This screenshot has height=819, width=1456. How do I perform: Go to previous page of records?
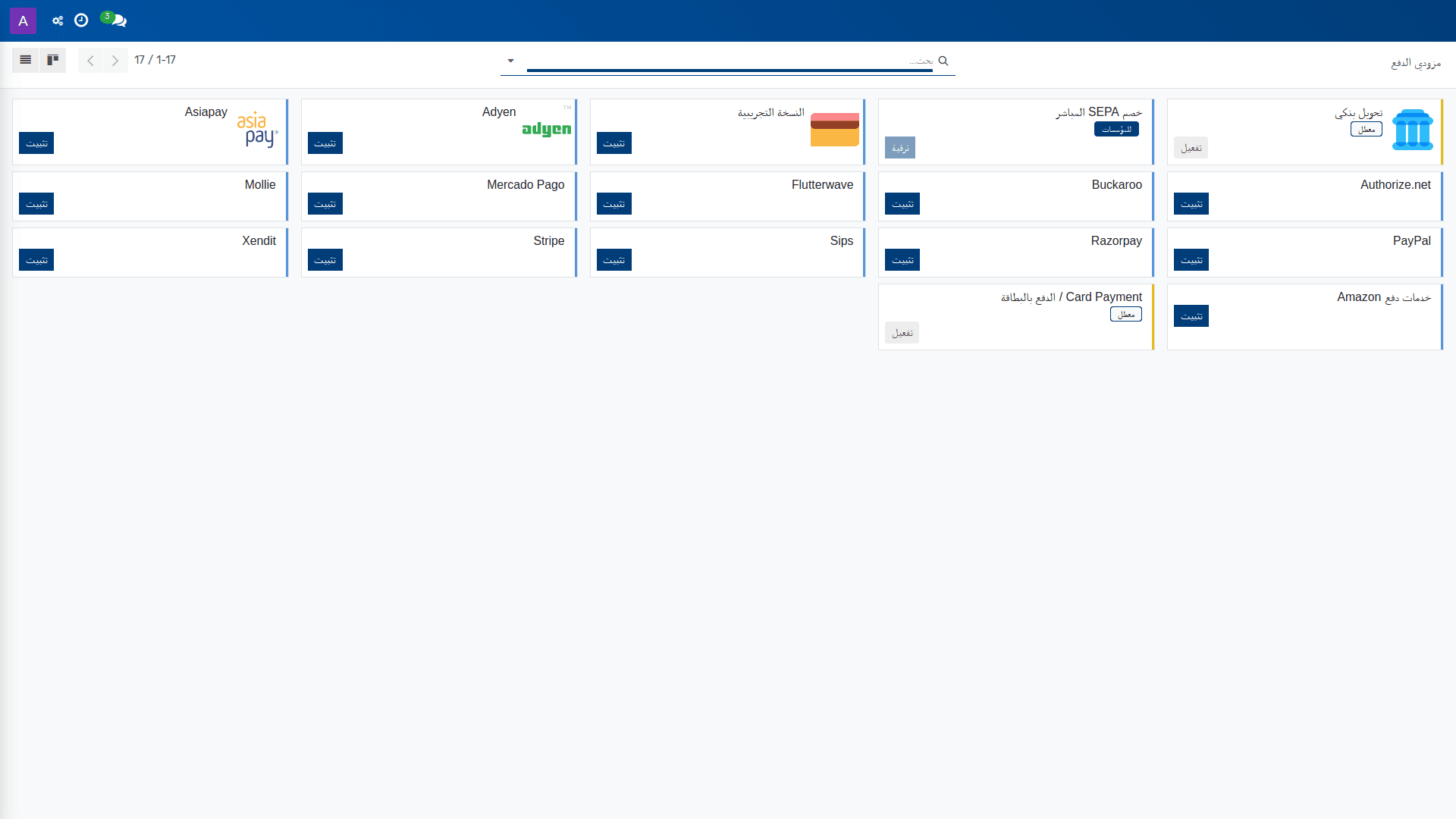[x=90, y=61]
